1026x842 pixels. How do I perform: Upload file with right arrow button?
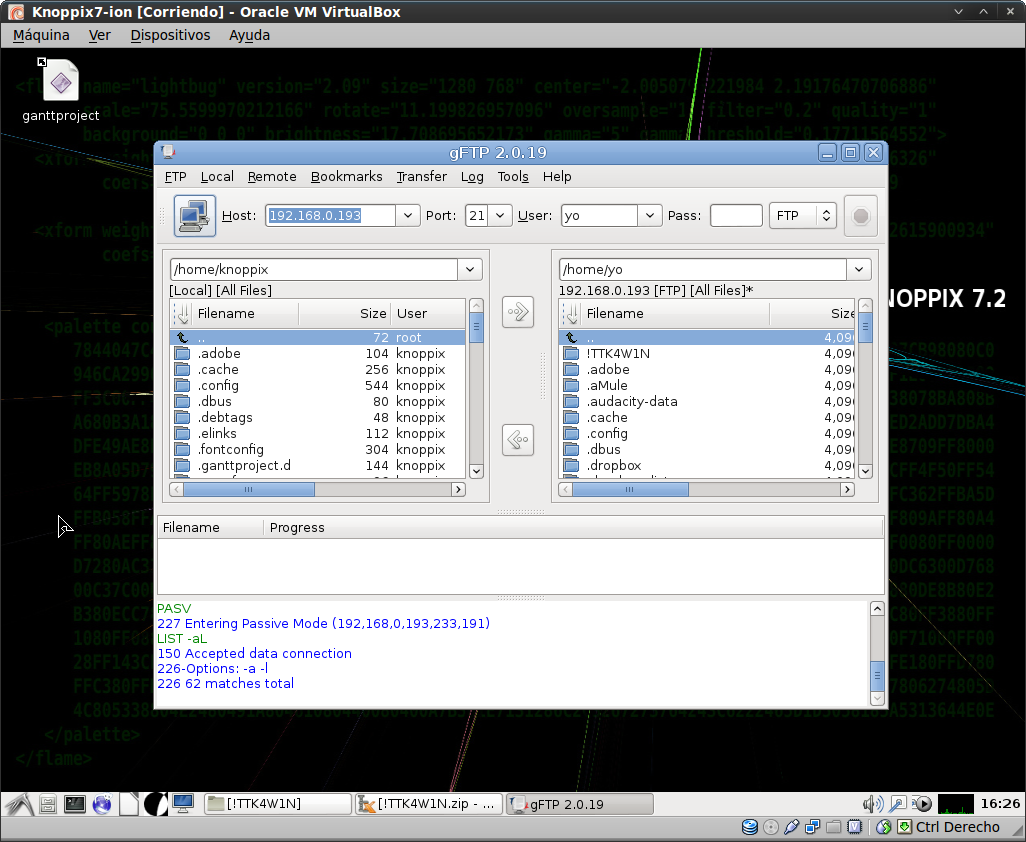coord(517,312)
